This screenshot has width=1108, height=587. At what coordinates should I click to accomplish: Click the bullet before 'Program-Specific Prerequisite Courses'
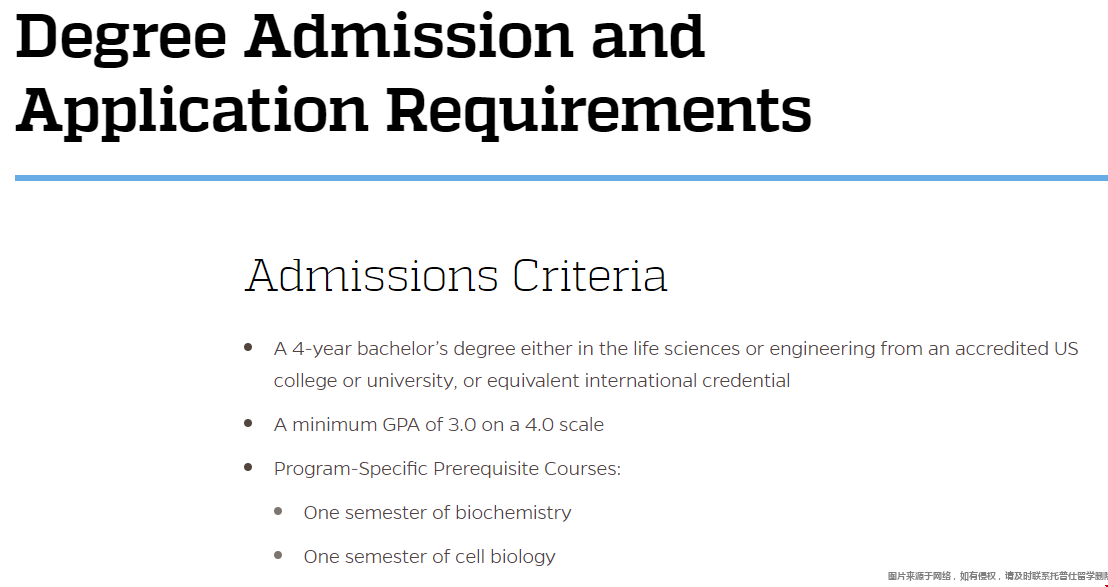248,467
